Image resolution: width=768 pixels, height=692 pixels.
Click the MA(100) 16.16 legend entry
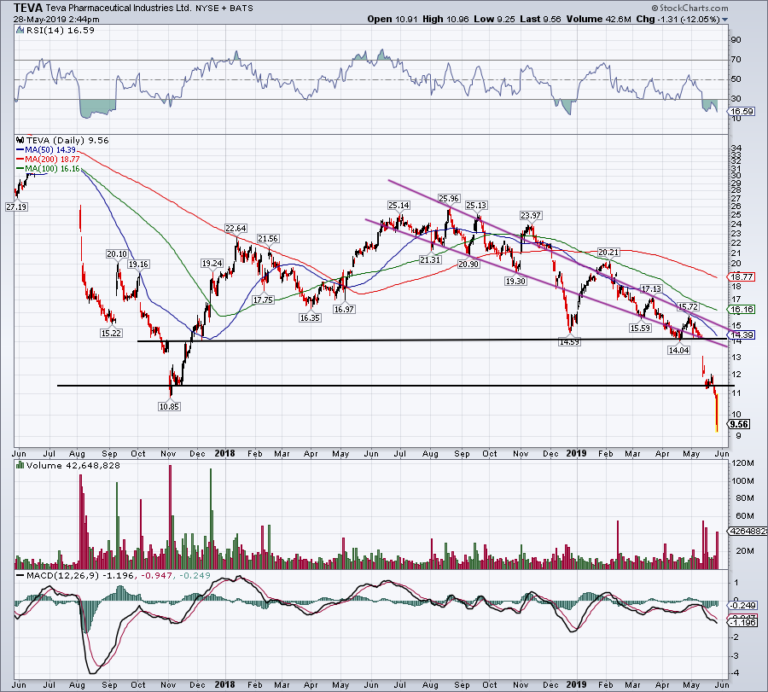click(48, 168)
